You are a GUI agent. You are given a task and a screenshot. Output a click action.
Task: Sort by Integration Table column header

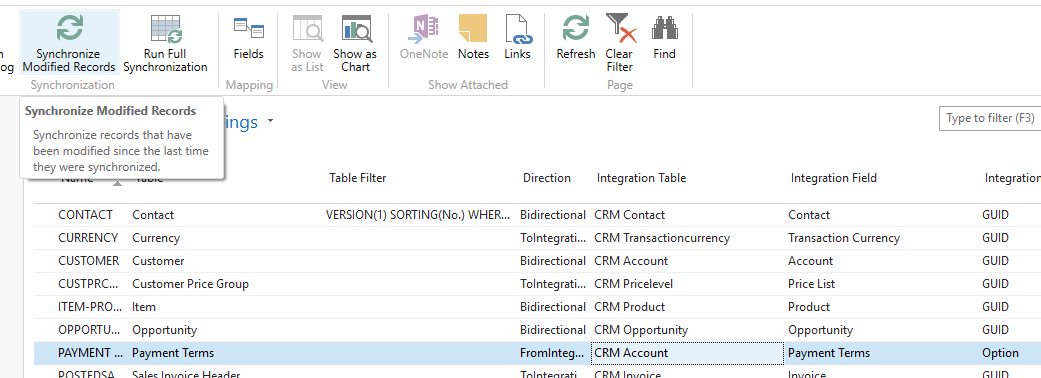(641, 177)
